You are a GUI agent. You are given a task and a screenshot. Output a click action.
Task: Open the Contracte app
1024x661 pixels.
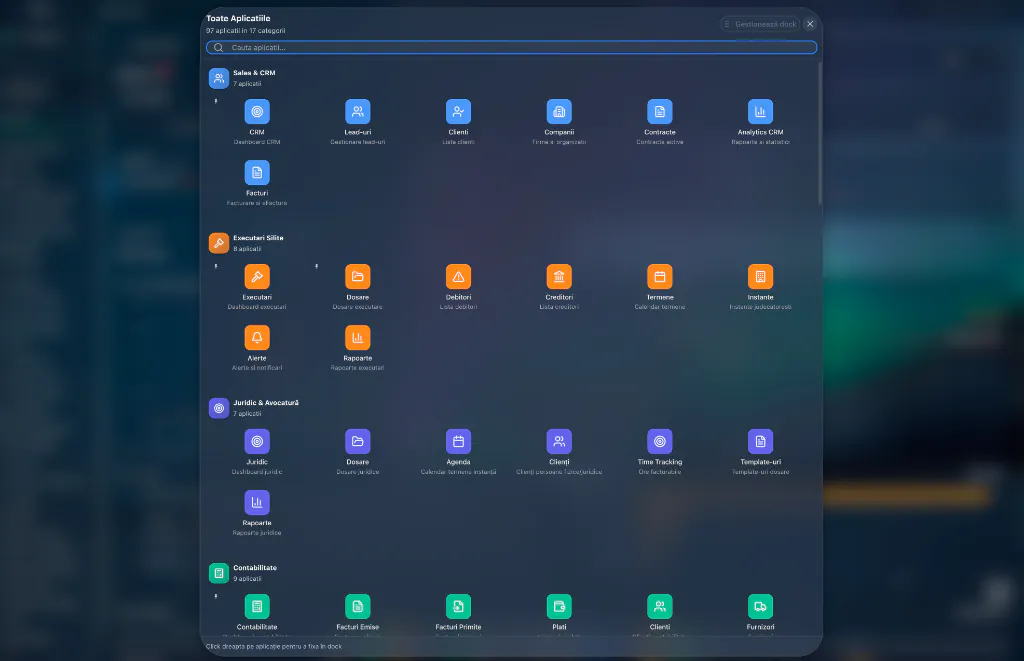pos(660,112)
